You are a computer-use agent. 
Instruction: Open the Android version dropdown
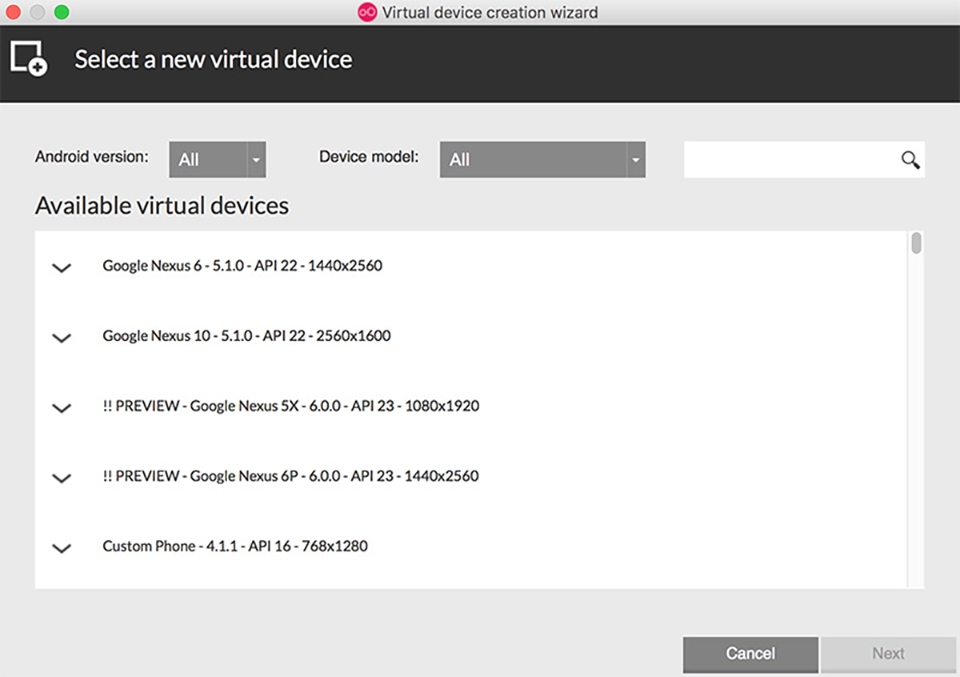point(217,160)
